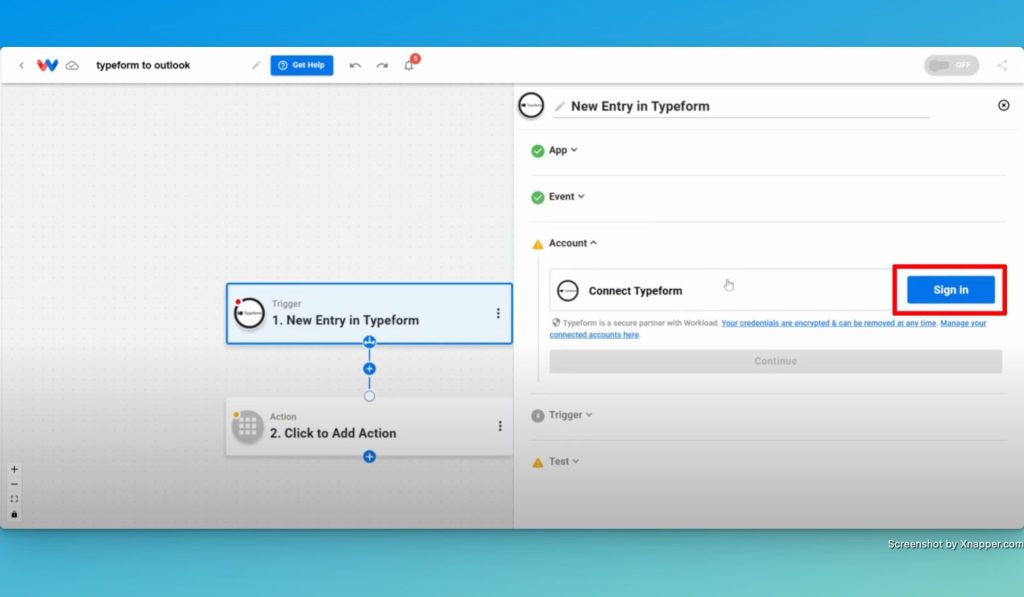Expand the App section
The image size is (1024, 597).
click(x=563, y=150)
